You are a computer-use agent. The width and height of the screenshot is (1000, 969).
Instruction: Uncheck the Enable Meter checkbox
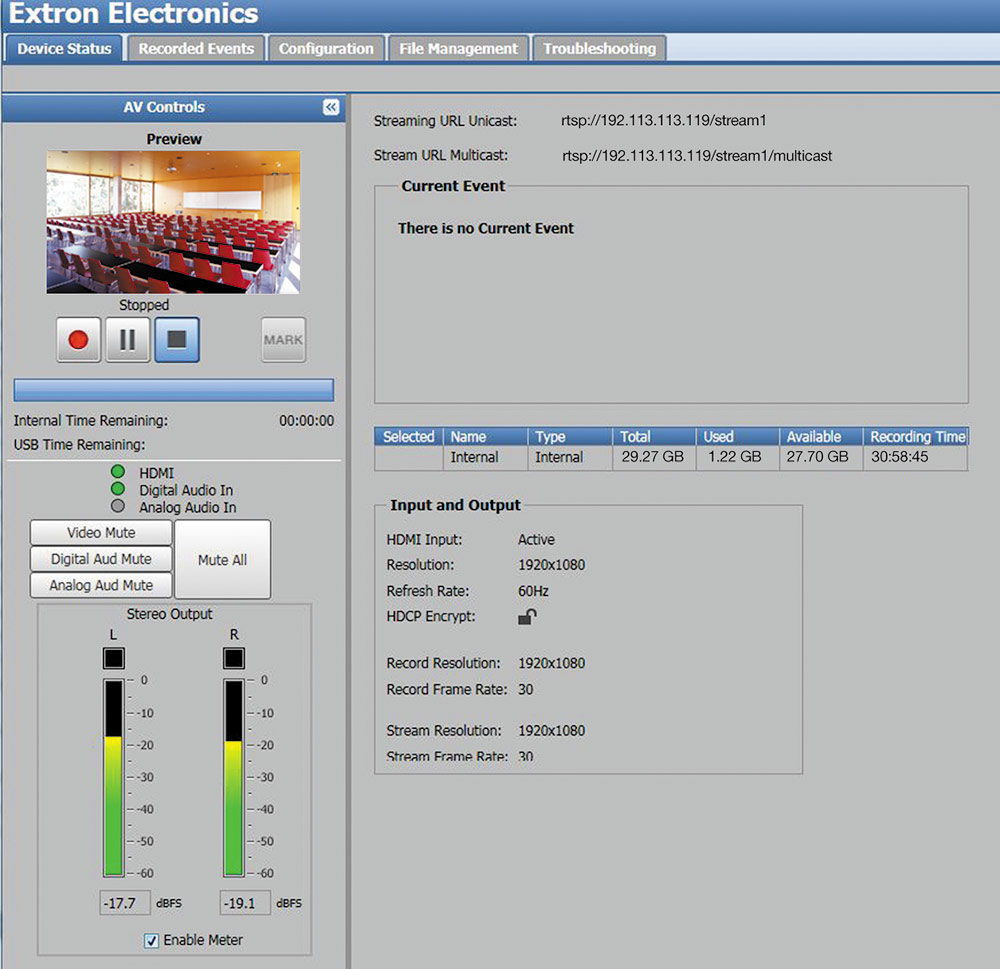click(x=151, y=940)
